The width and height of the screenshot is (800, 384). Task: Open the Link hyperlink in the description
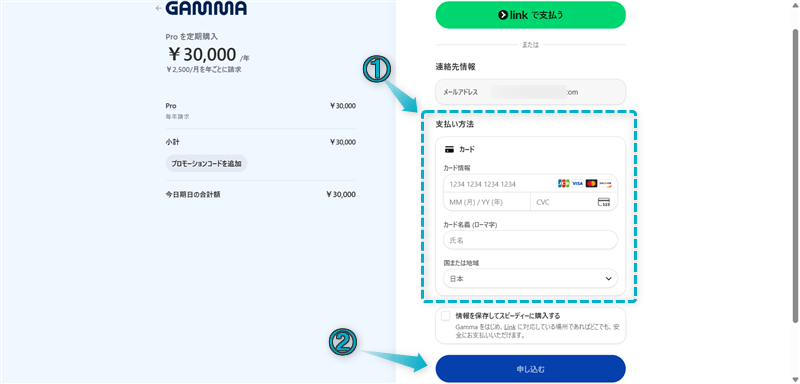(510, 326)
